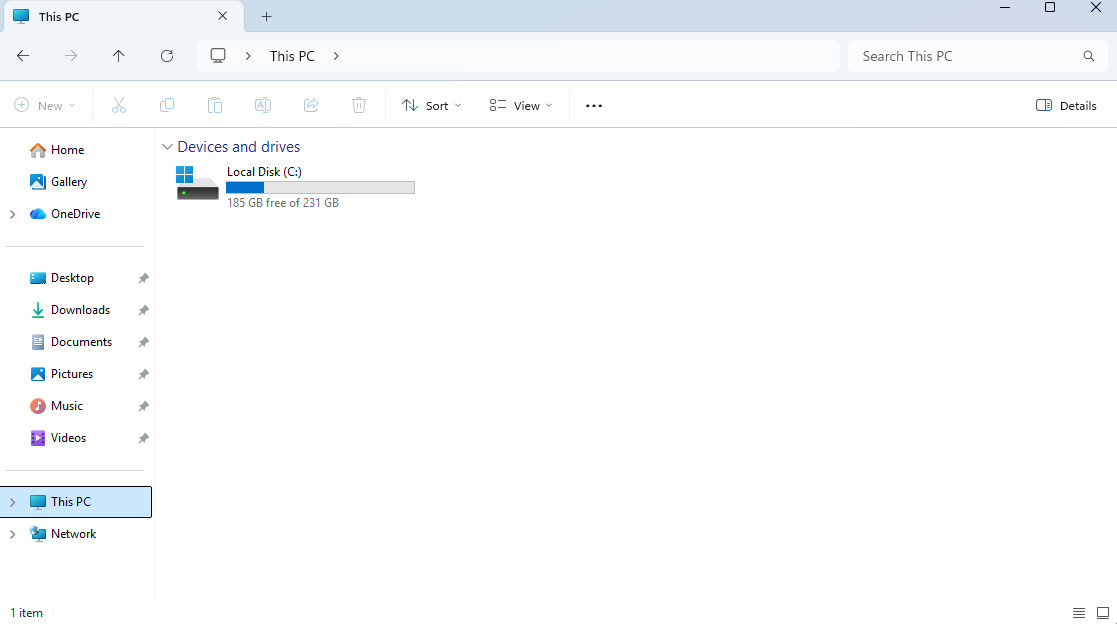1117x624 pixels.
Task: Unpin Pictures using its pin icon
Action: pyautogui.click(x=143, y=374)
